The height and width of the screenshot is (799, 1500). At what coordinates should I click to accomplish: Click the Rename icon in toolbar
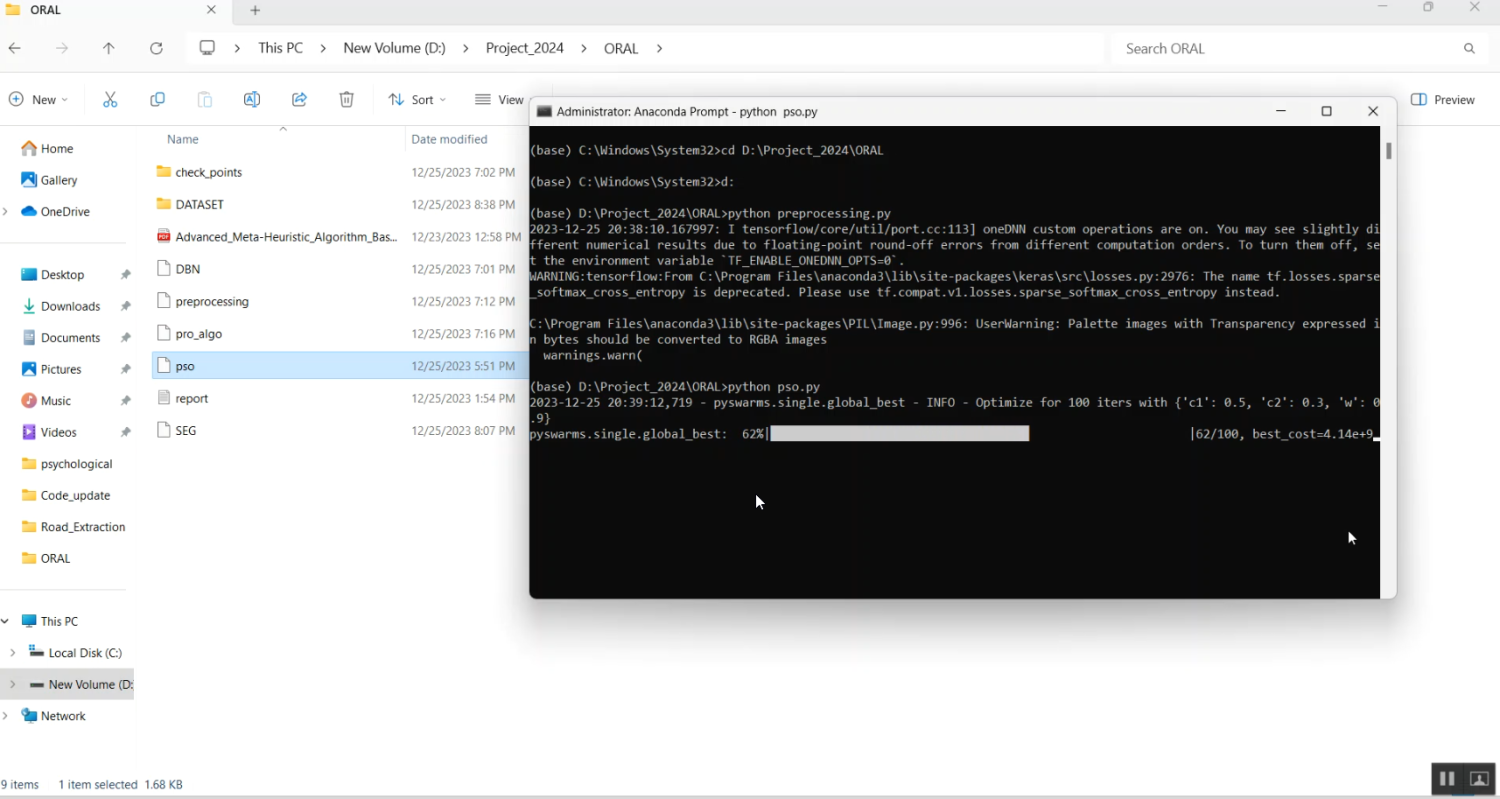(x=252, y=100)
